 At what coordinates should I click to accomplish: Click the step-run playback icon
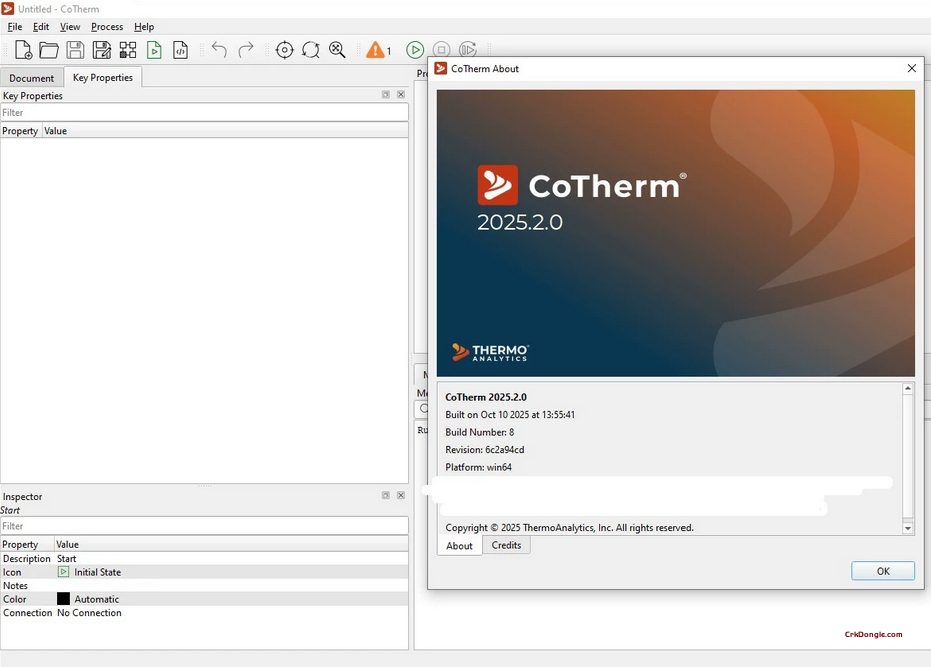point(468,50)
